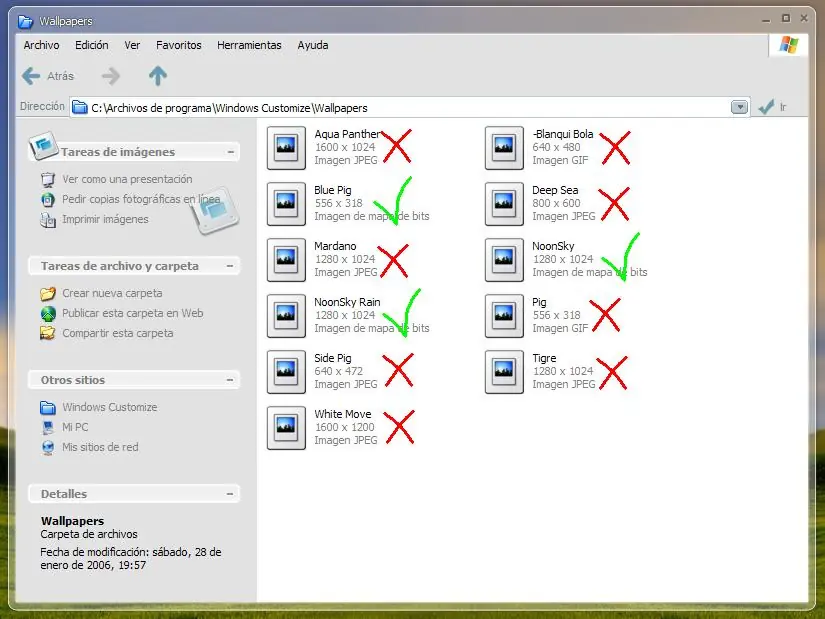Viewport: 825px width, 619px height.
Task: Click the new folder icon
Action: 48,293
